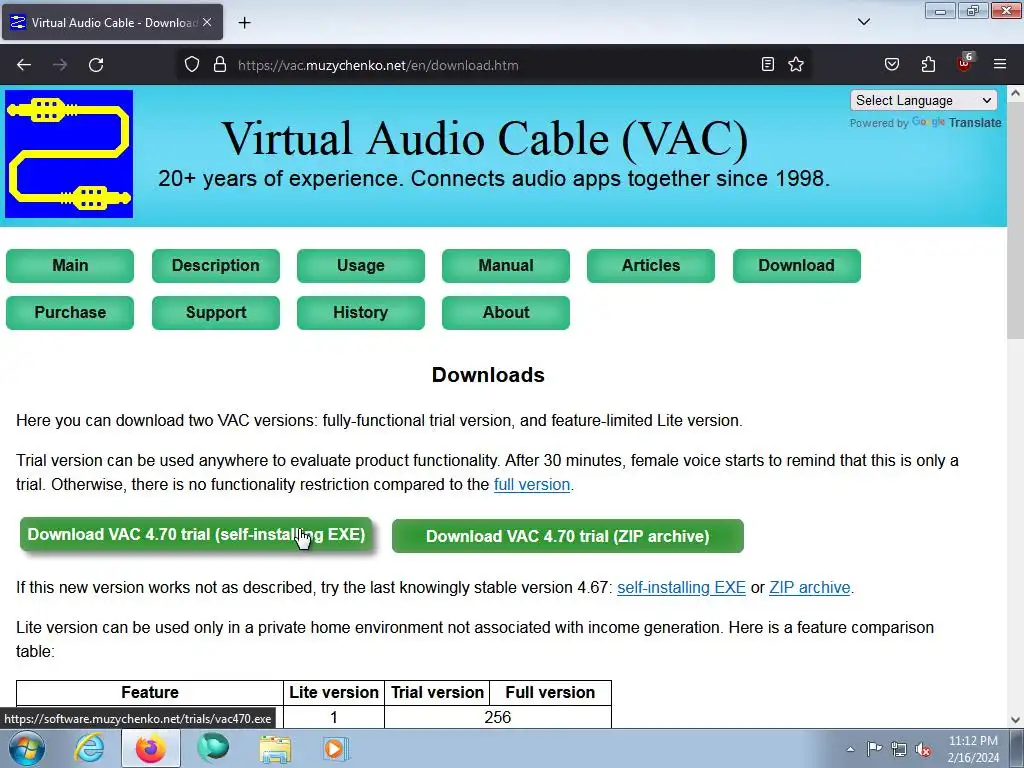Expand the list all tabs chevron
The image size is (1024, 768).
pyautogui.click(x=863, y=22)
